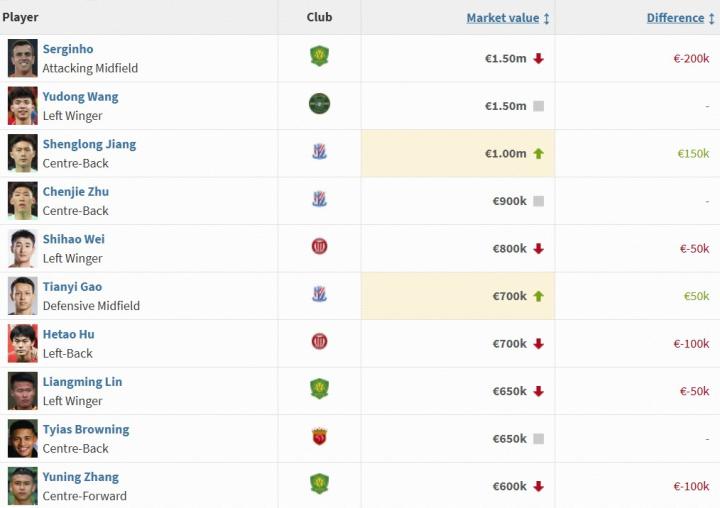
Task: Open Tianyi Gao's player profile link
Action: point(72,287)
